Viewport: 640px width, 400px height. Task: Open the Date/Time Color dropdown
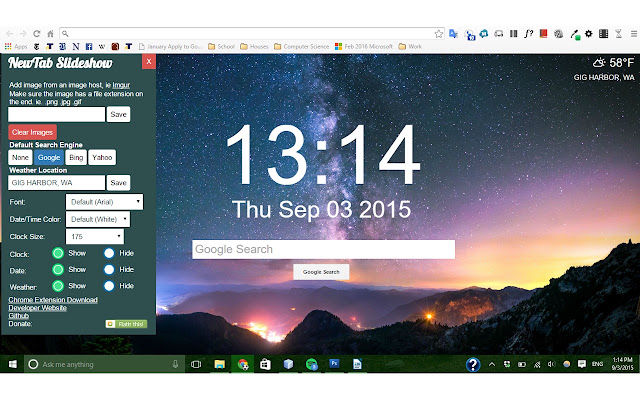click(98, 219)
